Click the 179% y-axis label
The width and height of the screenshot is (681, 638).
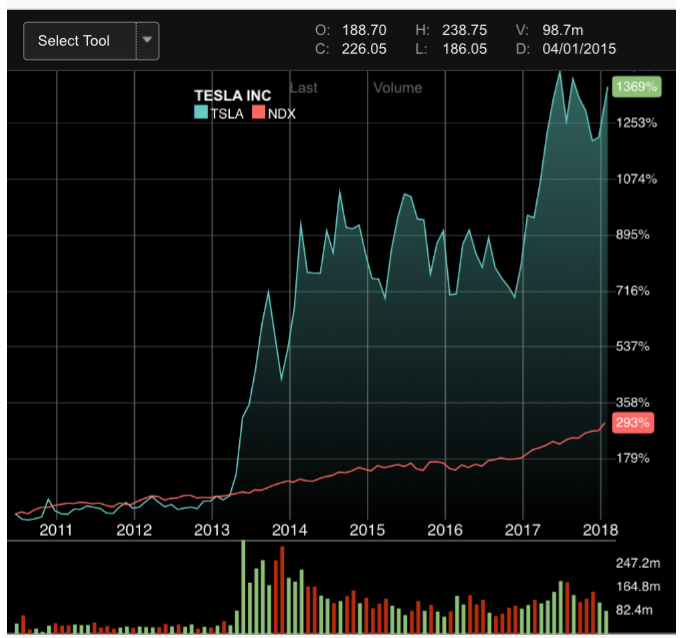tap(633, 458)
